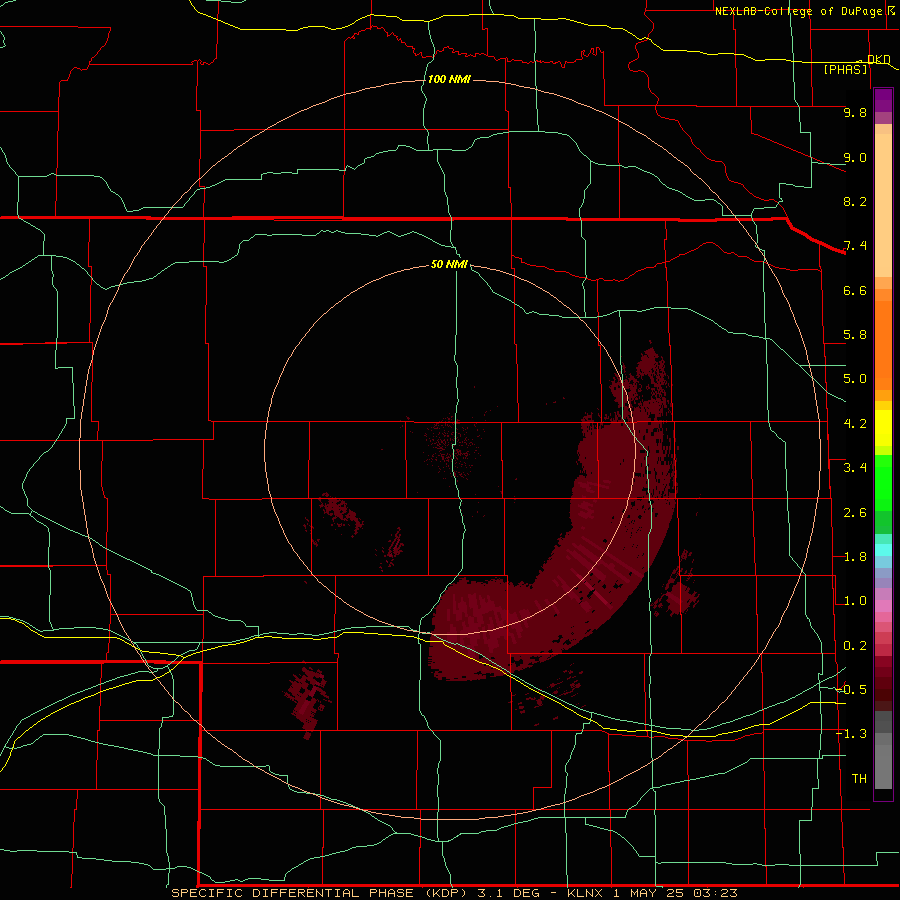Click the 0.2 scale value

click(x=855, y=646)
